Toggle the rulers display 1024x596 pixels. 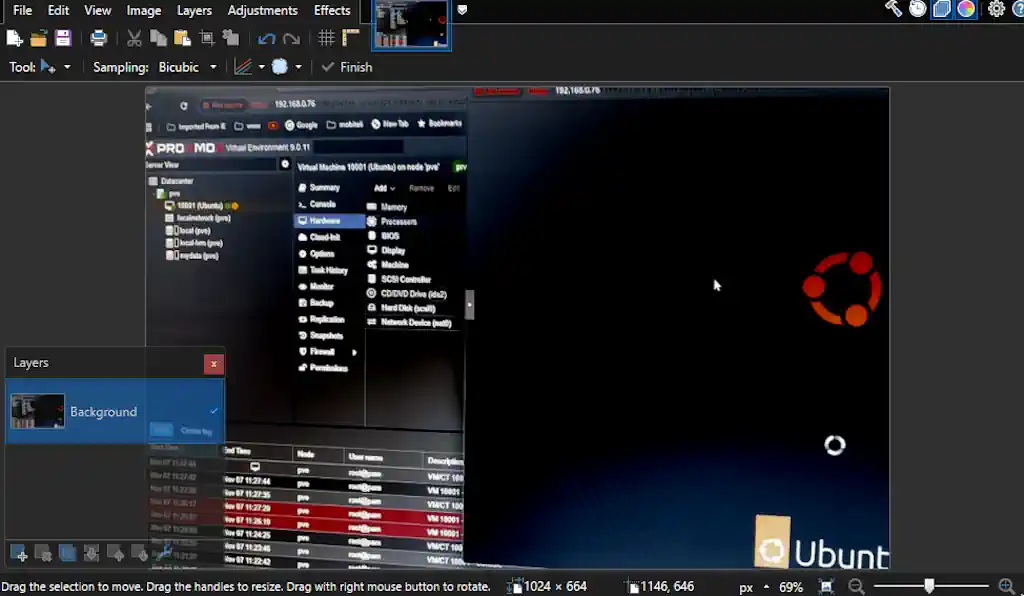coord(350,39)
